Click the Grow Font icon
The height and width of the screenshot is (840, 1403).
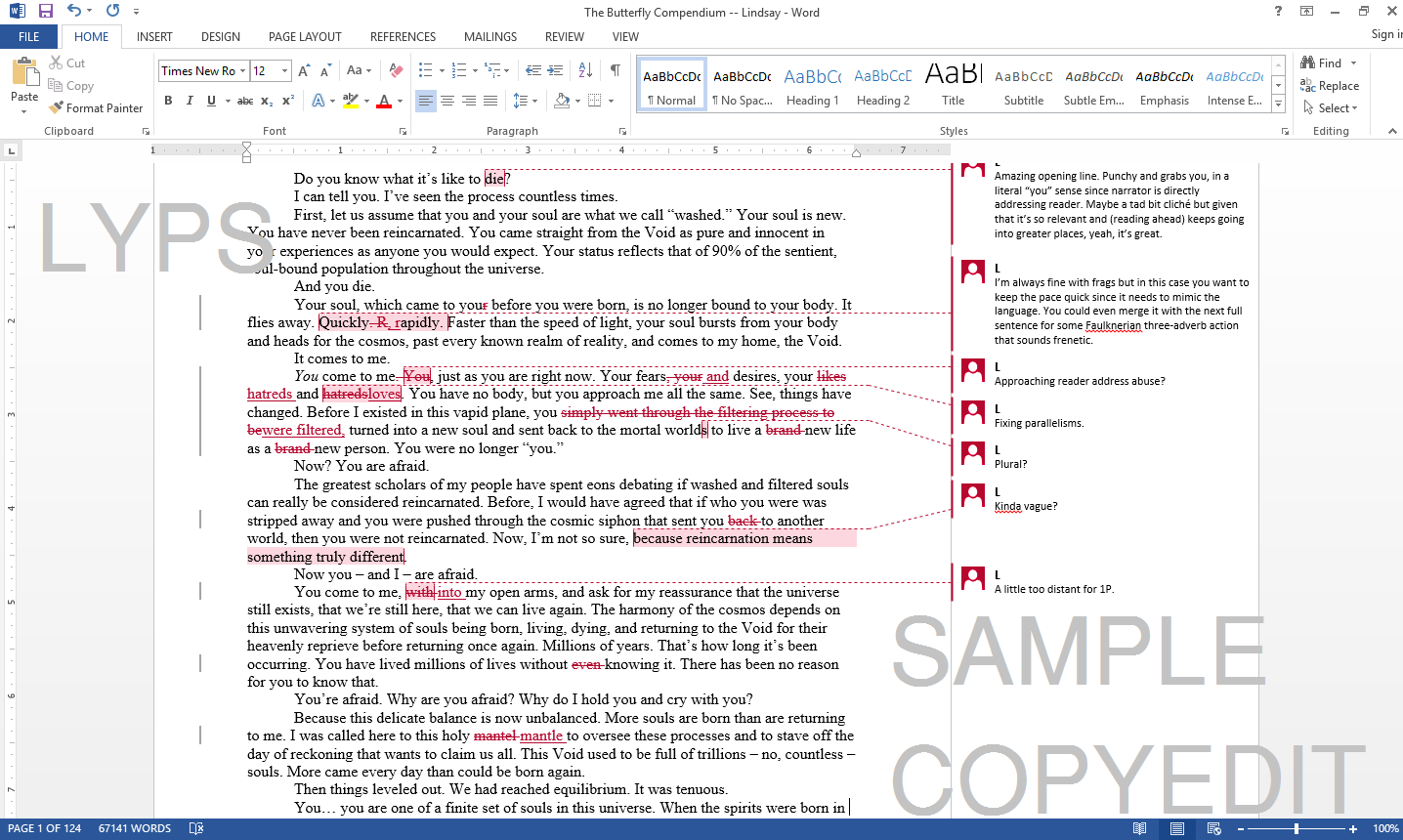coord(304,70)
